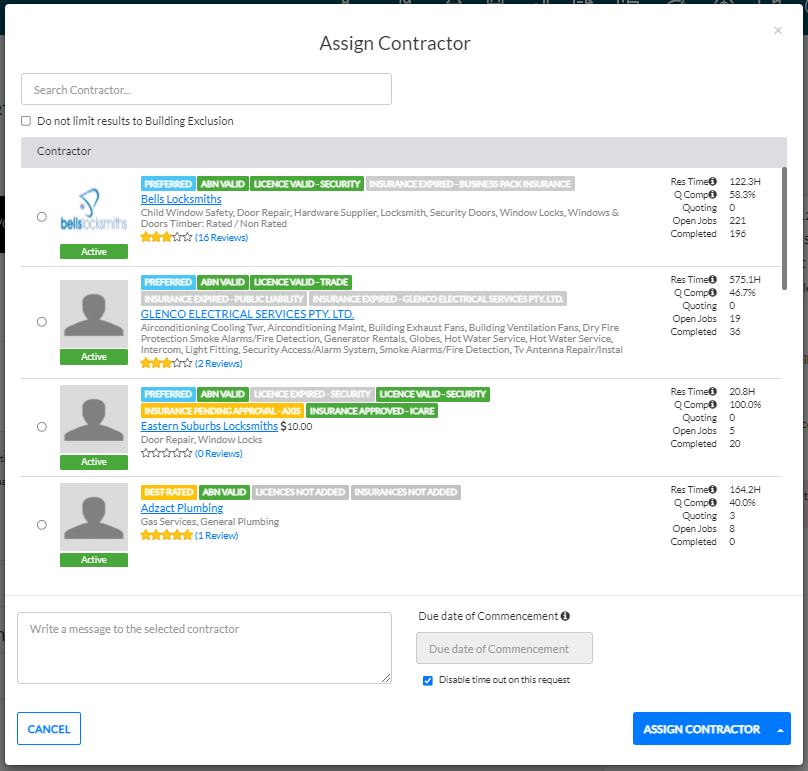Click the Res Time info icon for Adzact Plumbing
The height and width of the screenshot is (771, 808).
(712, 489)
